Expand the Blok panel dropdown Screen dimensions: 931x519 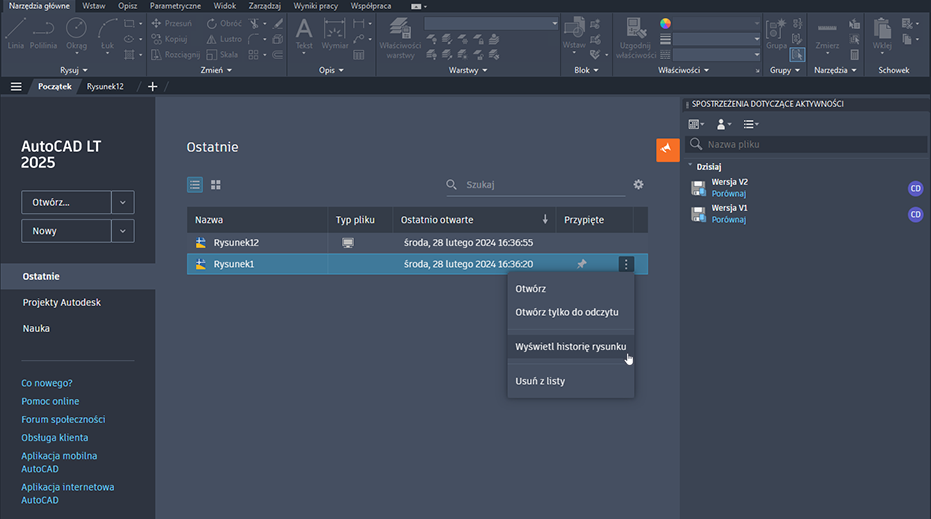point(587,70)
